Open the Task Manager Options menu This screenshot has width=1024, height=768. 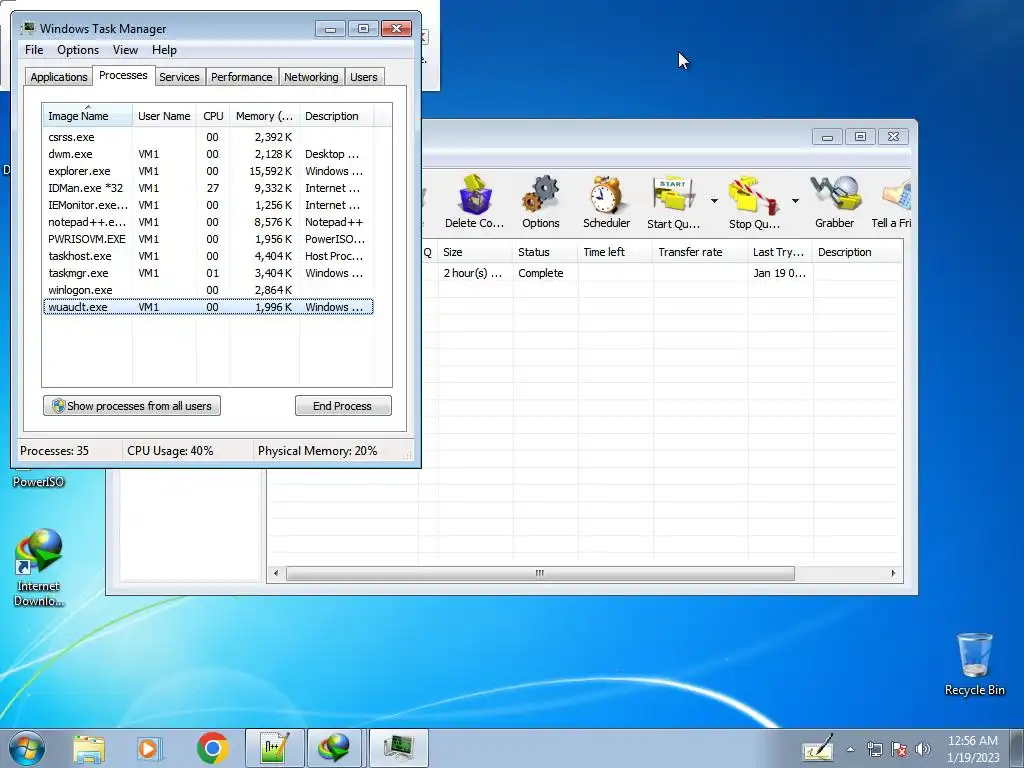pos(78,50)
